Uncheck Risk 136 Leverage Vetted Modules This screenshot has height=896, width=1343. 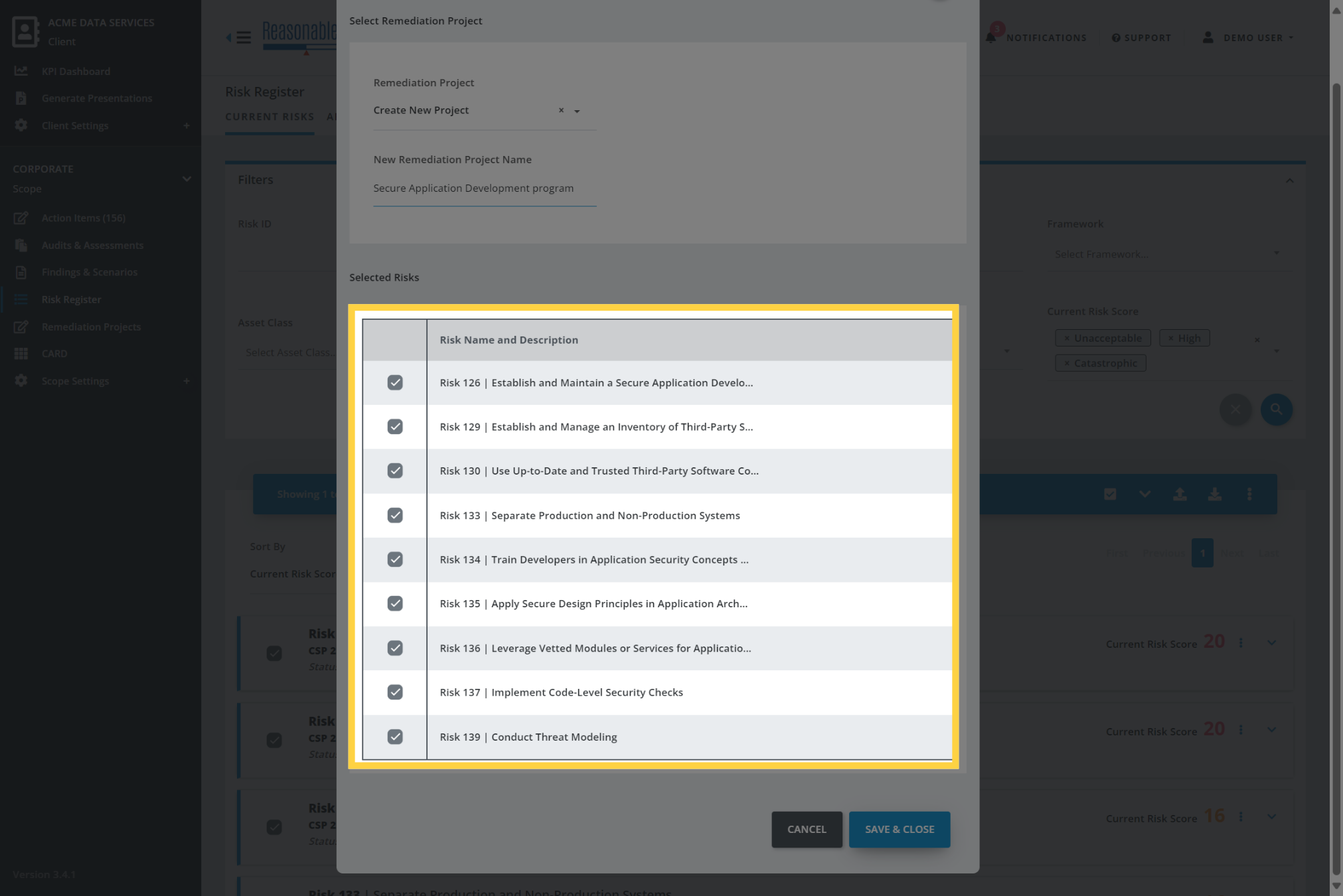pos(395,648)
